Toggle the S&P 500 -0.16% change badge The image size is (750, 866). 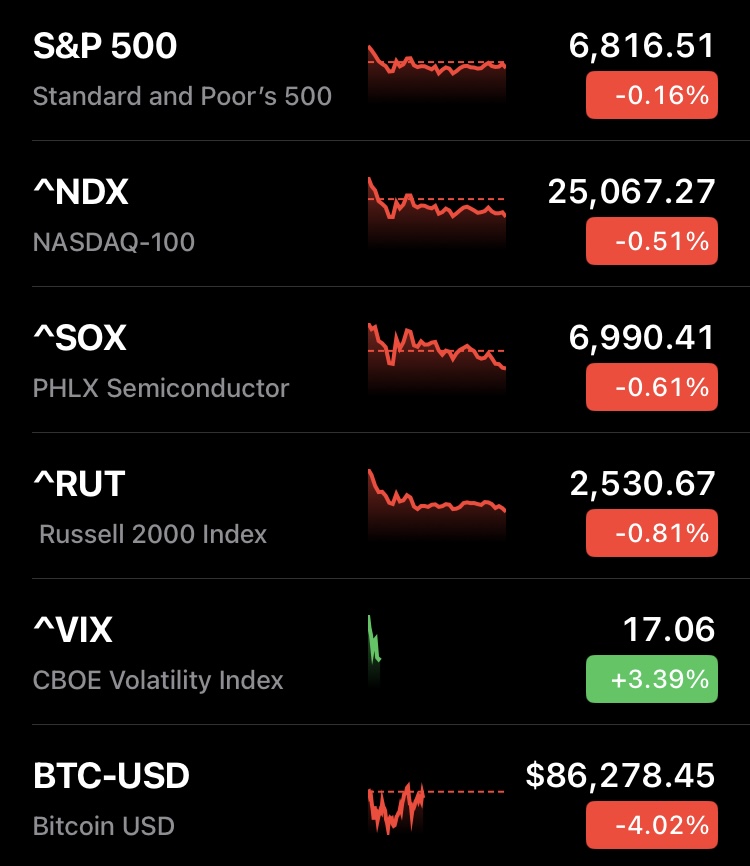coord(651,96)
